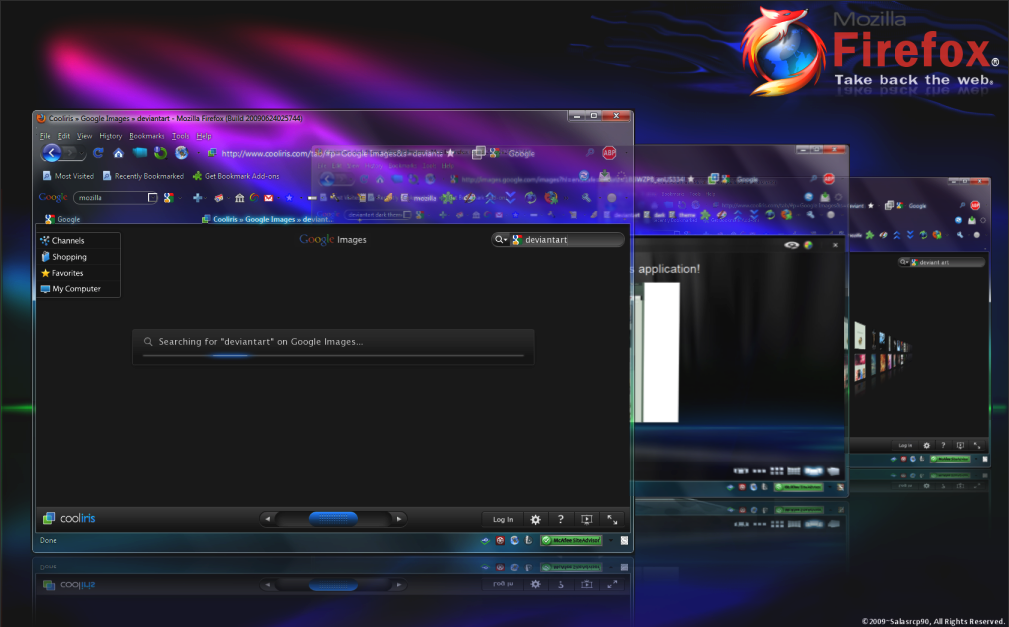The height and width of the screenshot is (627, 1009).
Task: Select Channels in the Cooliris sidebar
Action: 79,240
